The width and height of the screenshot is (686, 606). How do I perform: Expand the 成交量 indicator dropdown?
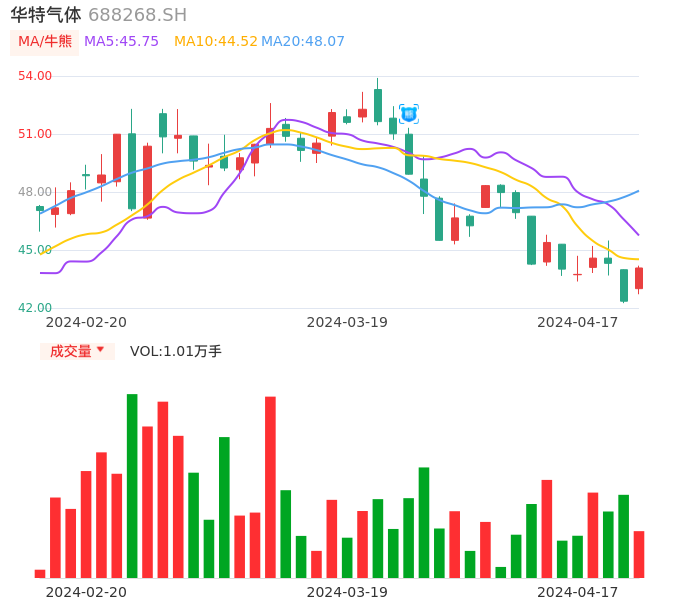(77, 351)
